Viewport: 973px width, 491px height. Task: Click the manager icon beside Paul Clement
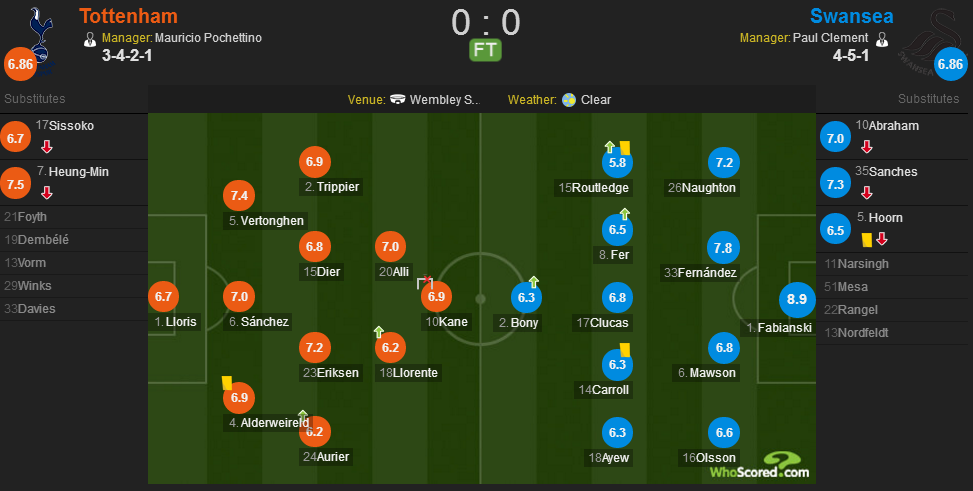(x=881, y=39)
